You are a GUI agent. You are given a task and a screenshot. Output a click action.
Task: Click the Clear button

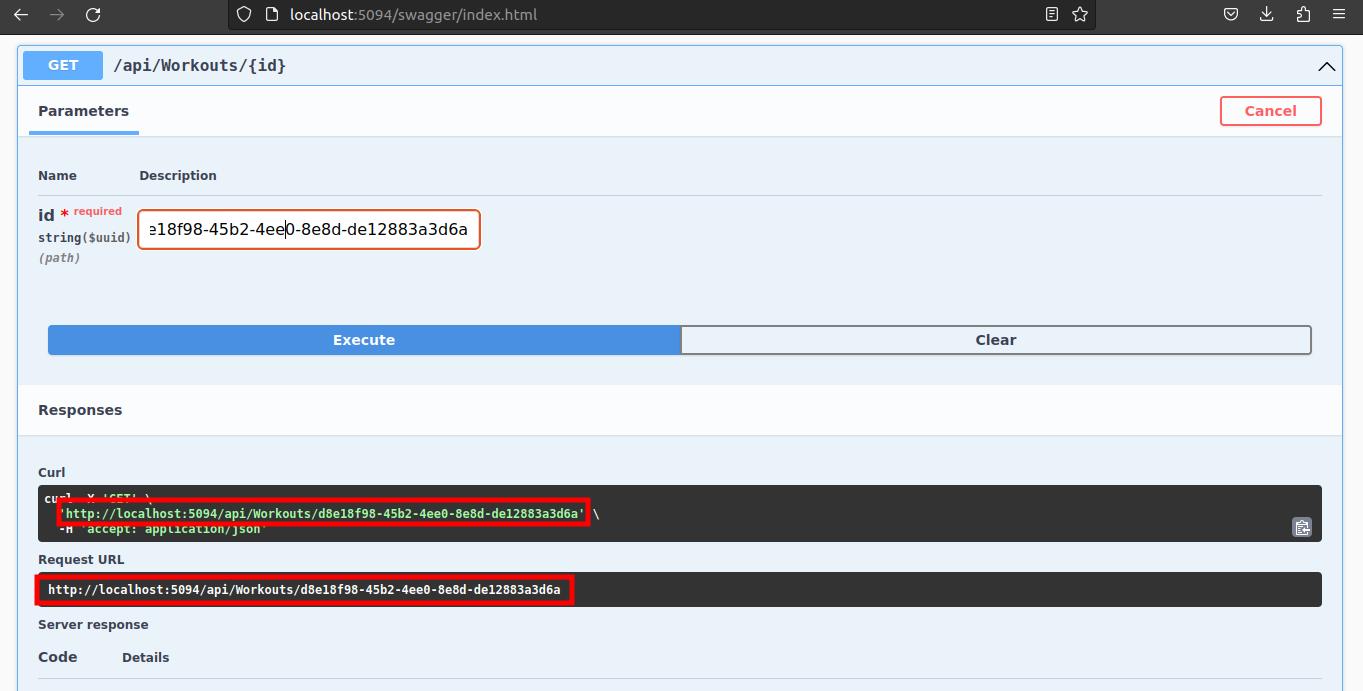tap(995, 340)
